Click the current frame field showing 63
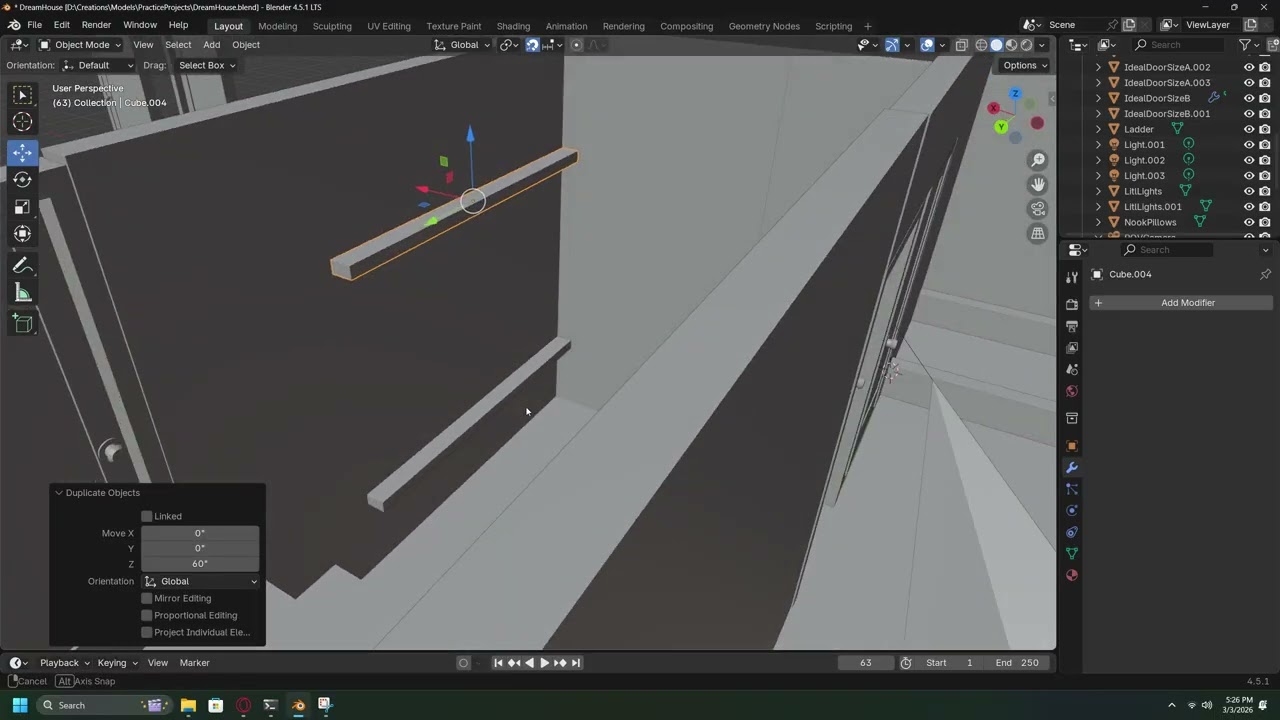This screenshot has height=720, width=1280. point(866,662)
